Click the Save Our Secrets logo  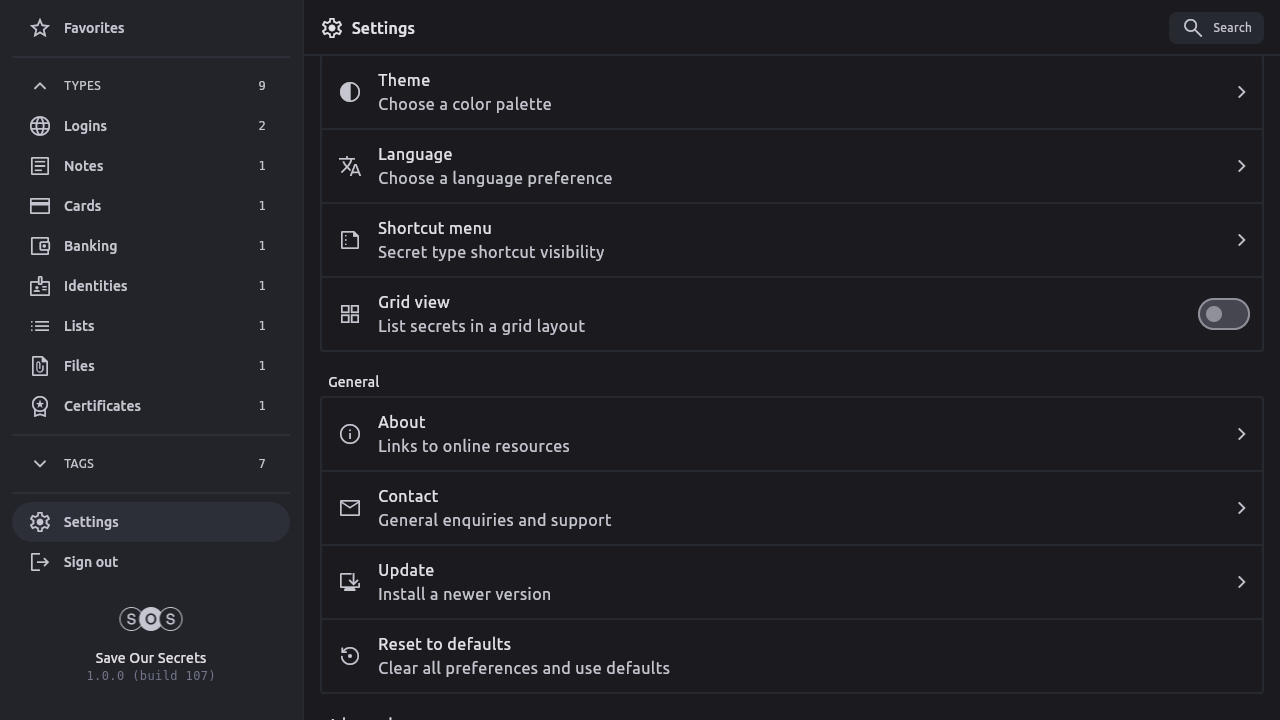151,619
